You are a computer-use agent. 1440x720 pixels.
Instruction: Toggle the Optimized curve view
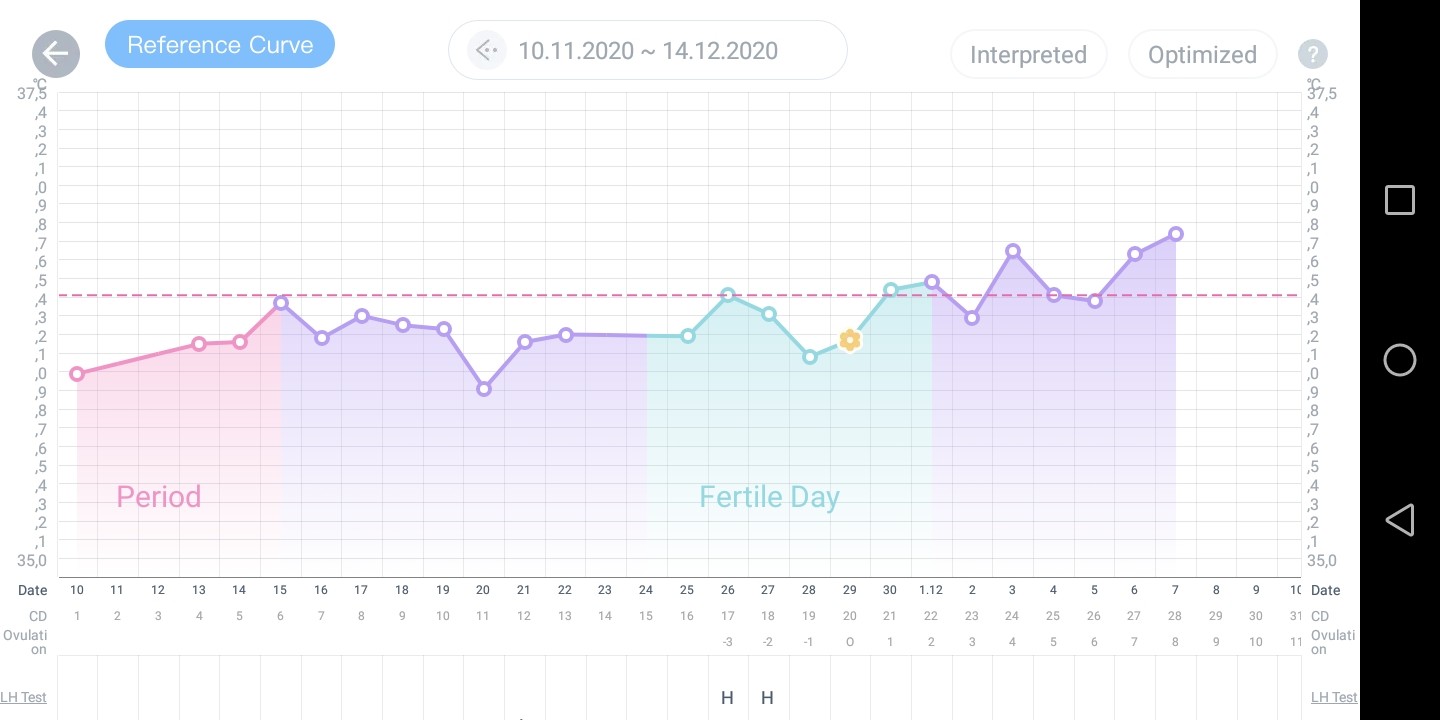pos(1202,54)
